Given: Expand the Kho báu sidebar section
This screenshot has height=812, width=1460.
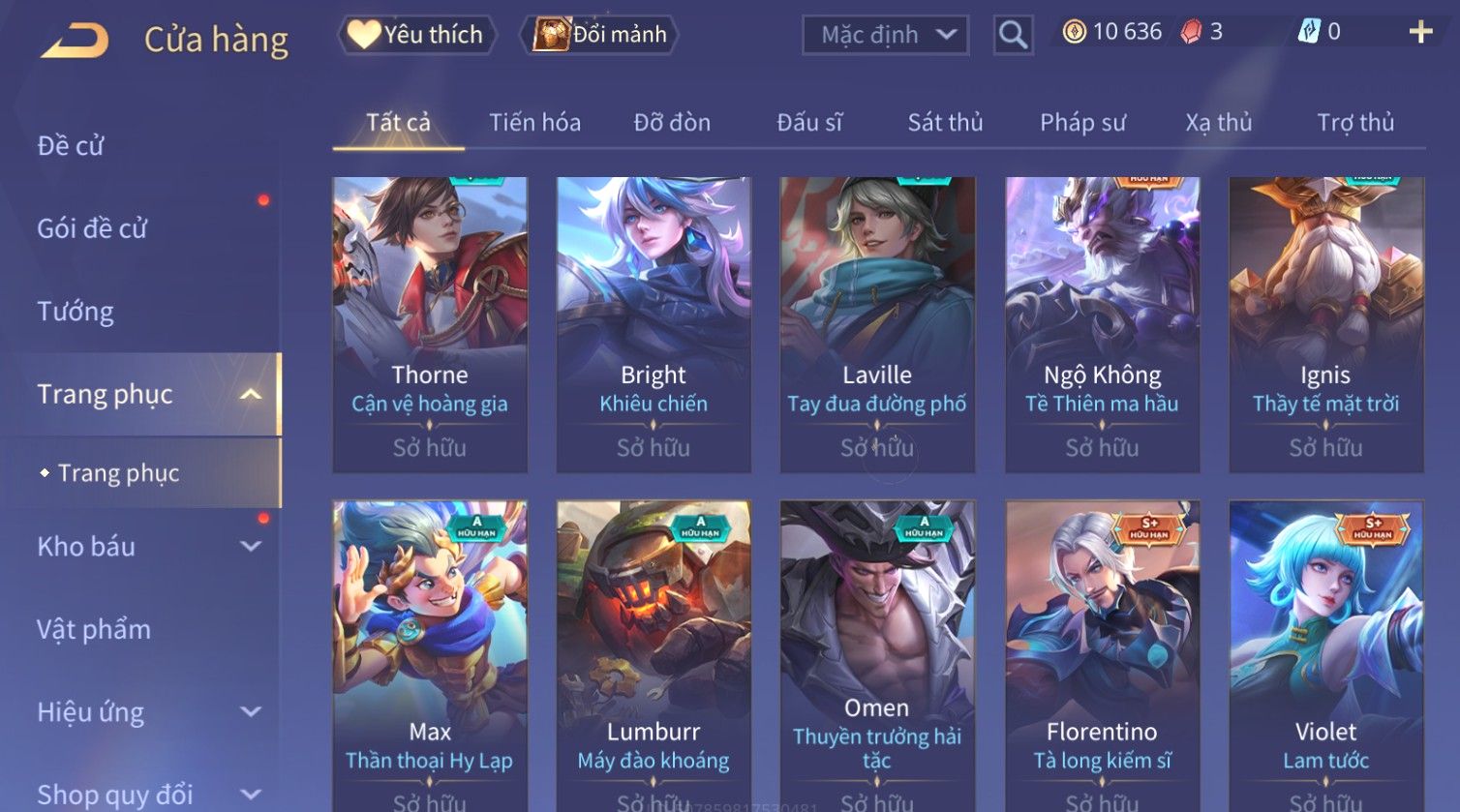Looking at the screenshot, I should 251,546.
